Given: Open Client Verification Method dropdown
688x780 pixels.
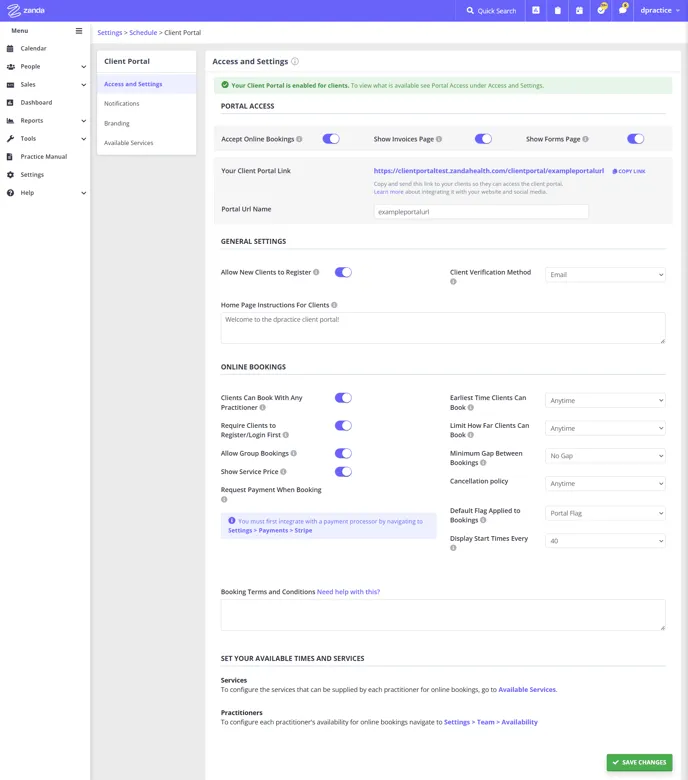Looking at the screenshot, I should tap(605, 275).
